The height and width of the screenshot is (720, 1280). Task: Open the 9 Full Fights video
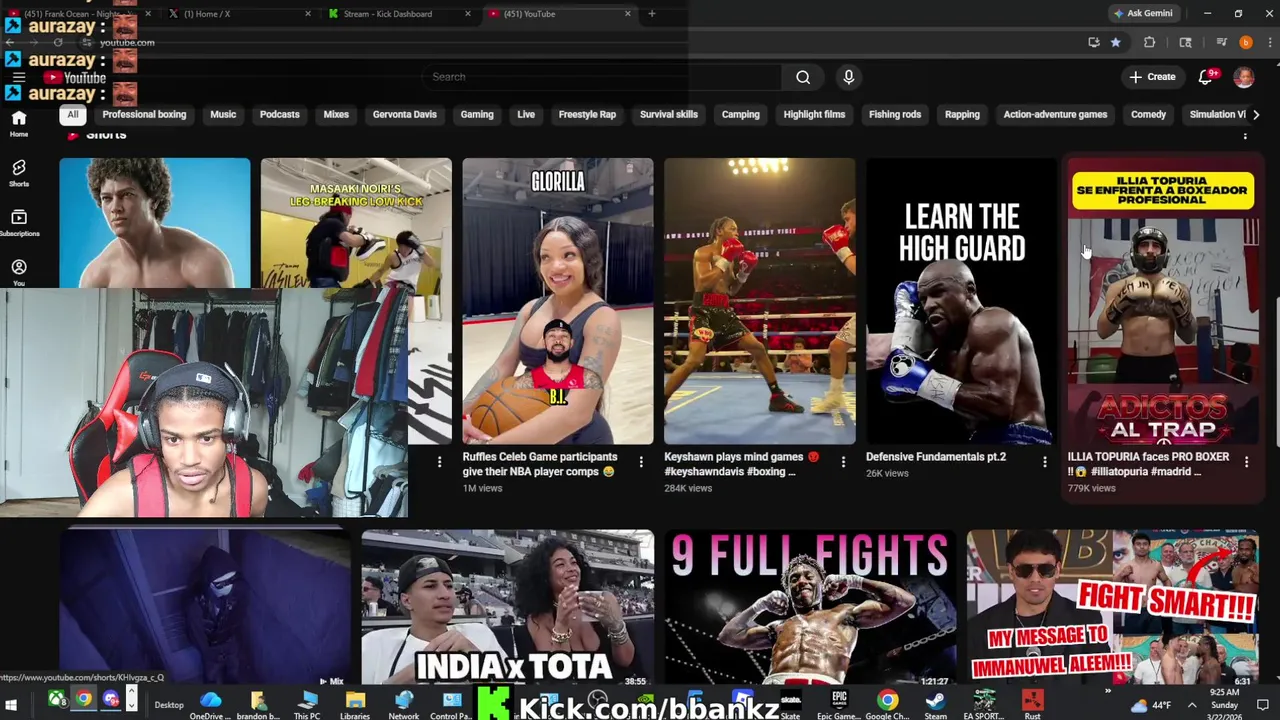click(810, 608)
